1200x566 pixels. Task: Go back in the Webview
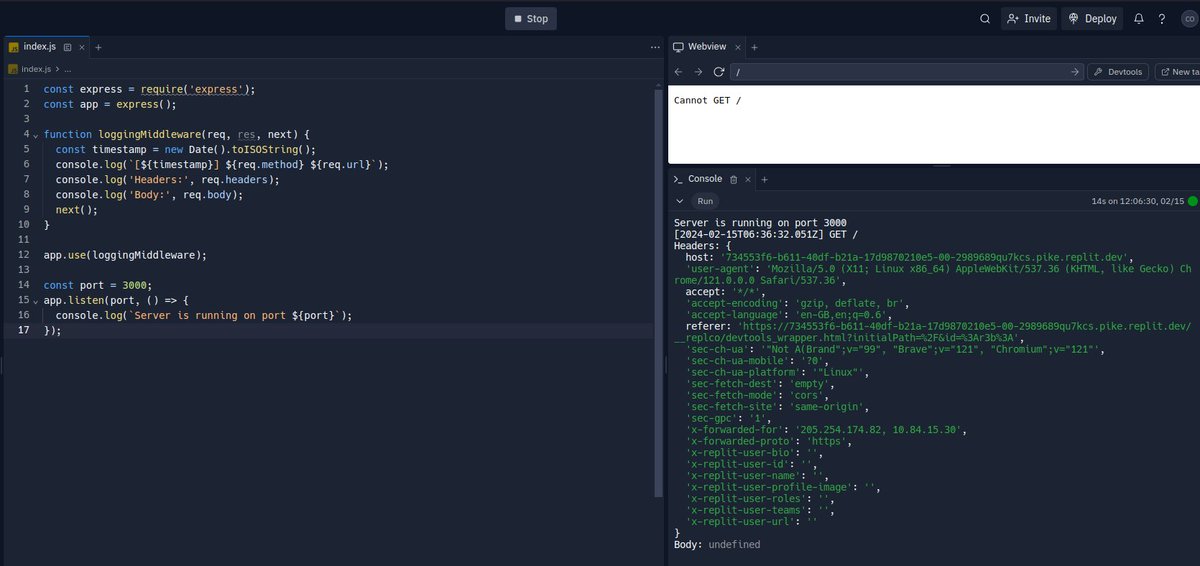(679, 72)
